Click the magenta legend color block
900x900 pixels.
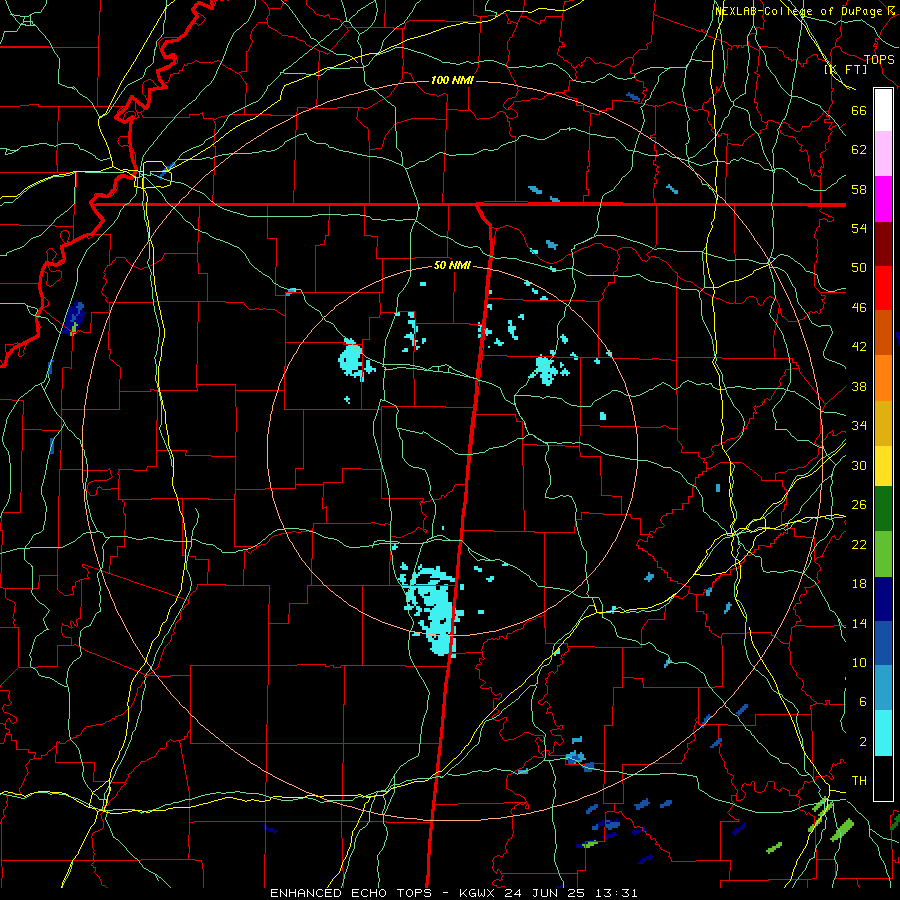[x=883, y=199]
